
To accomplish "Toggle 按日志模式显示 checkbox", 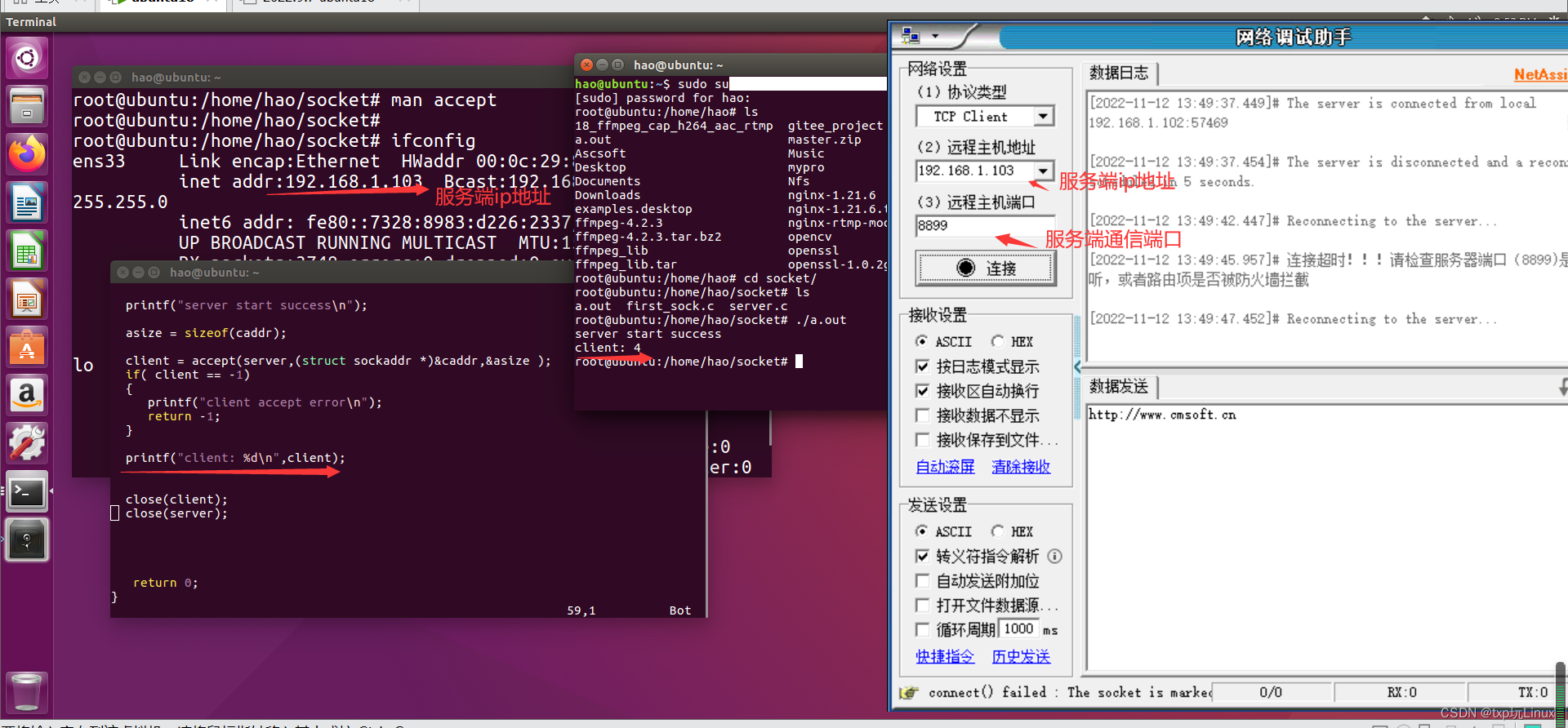I will 923,366.
